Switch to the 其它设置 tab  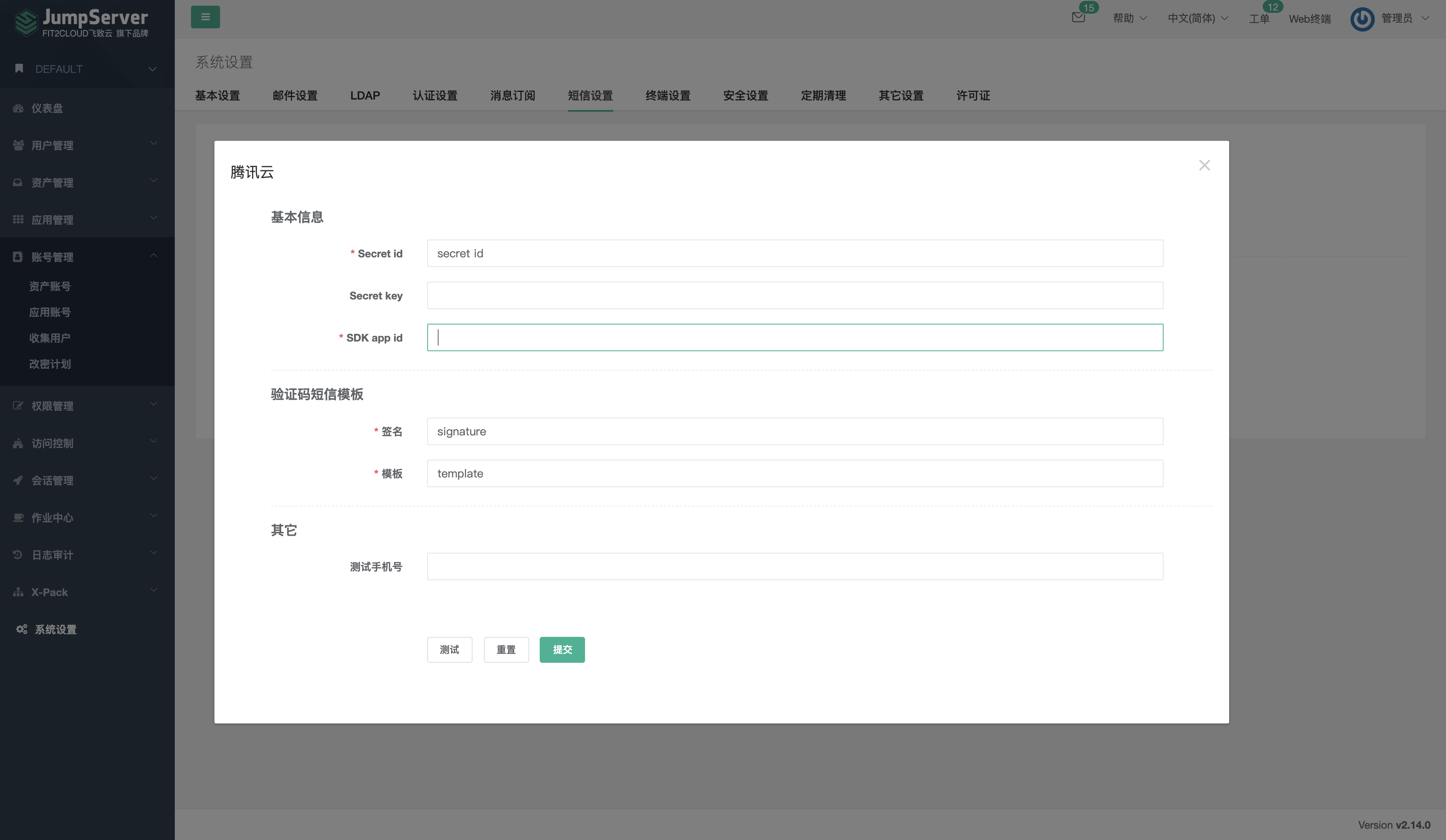pos(901,95)
